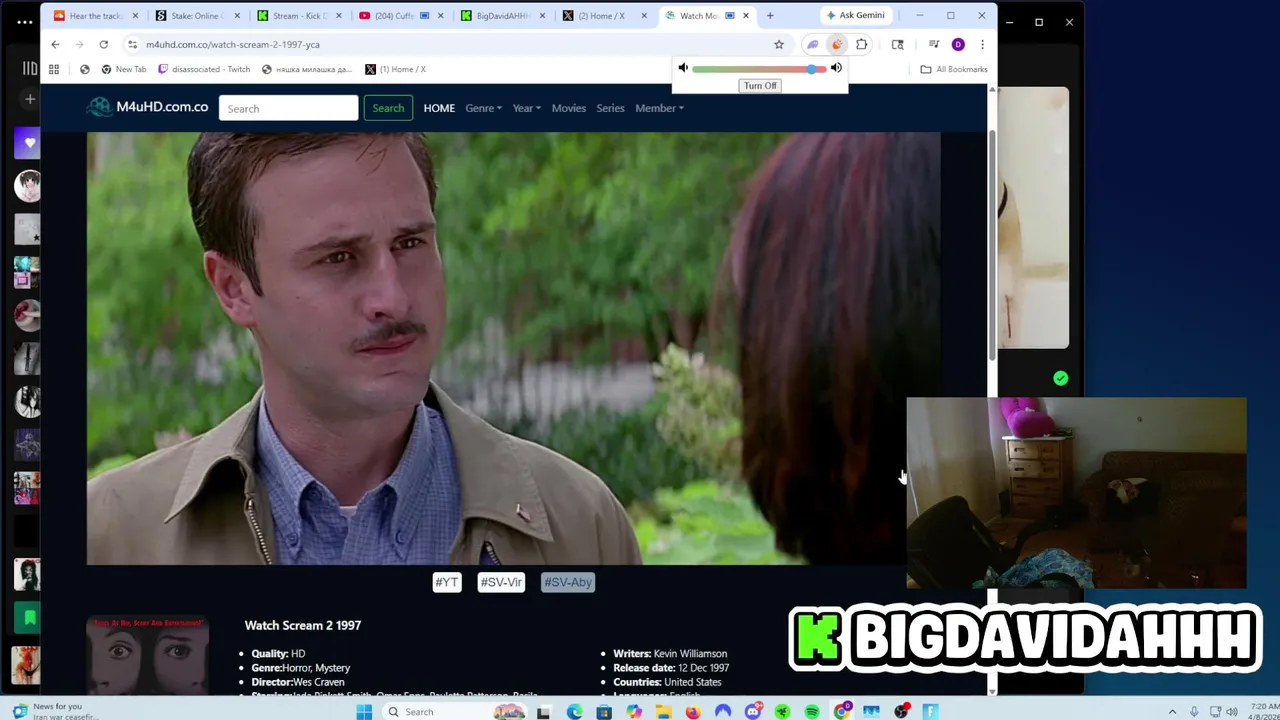Image resolution: width=1280 pixels, height=720 pixels.
Task: Select the #YT server button
Action: pyautogui.click(x=447, y=582)
